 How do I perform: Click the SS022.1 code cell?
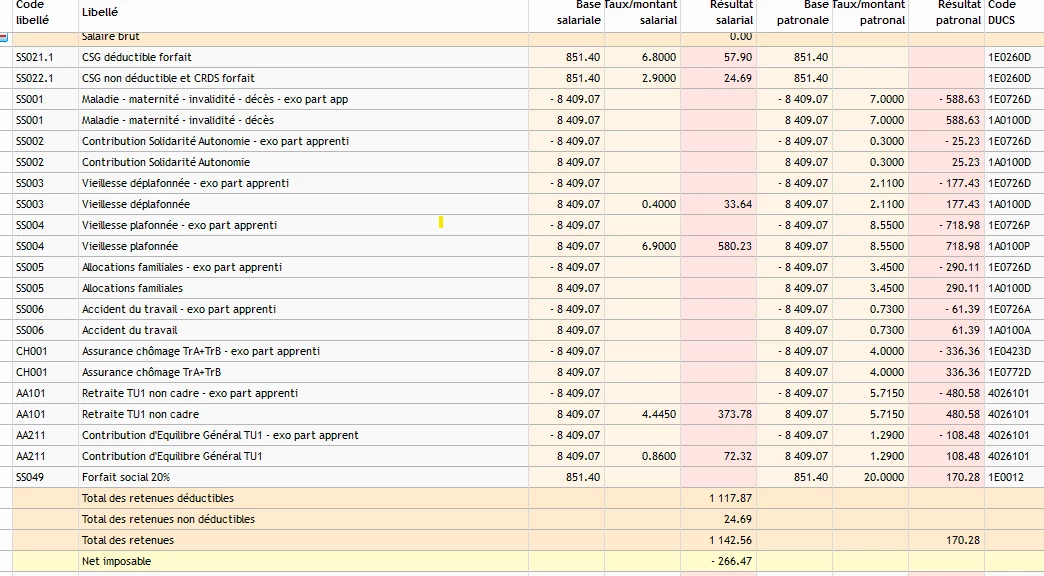[x=35, y=78]
